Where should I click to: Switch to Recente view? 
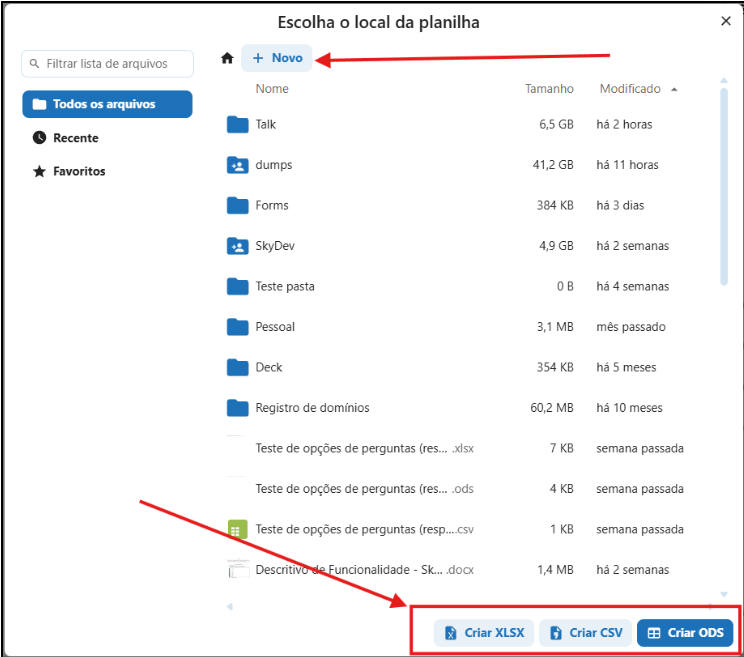click(x=76, y=138)
